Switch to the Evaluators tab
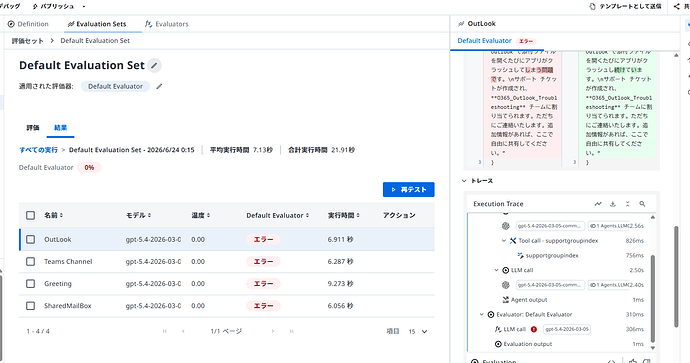 click(167, 24)
